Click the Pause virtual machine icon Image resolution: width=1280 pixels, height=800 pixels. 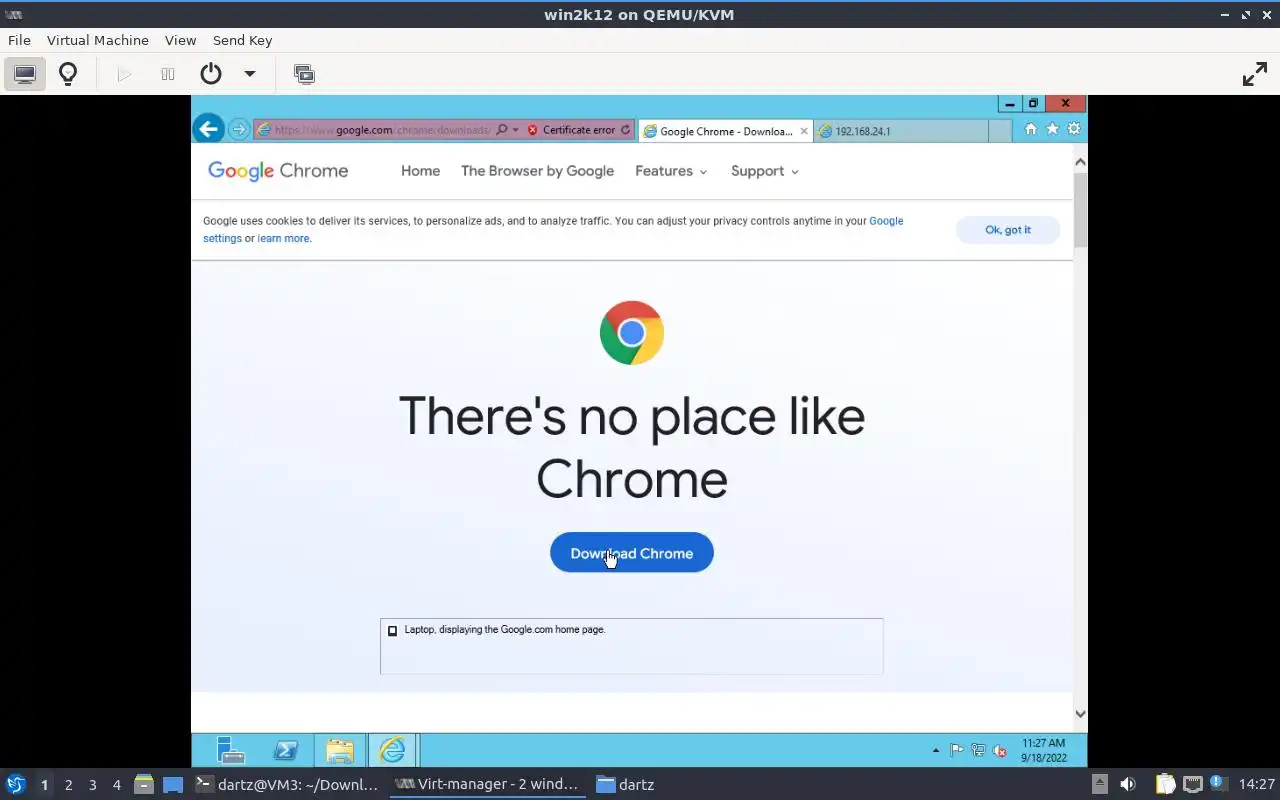coord(168,74)
